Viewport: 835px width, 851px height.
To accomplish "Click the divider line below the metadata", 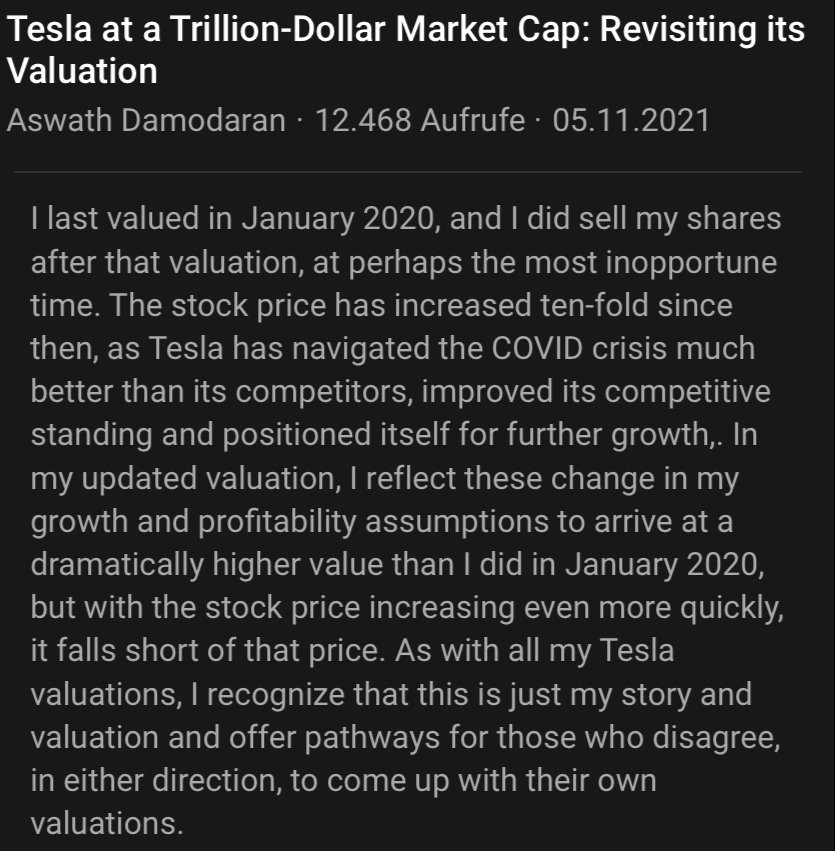I will pyautogui.click(x=408, y=172).
